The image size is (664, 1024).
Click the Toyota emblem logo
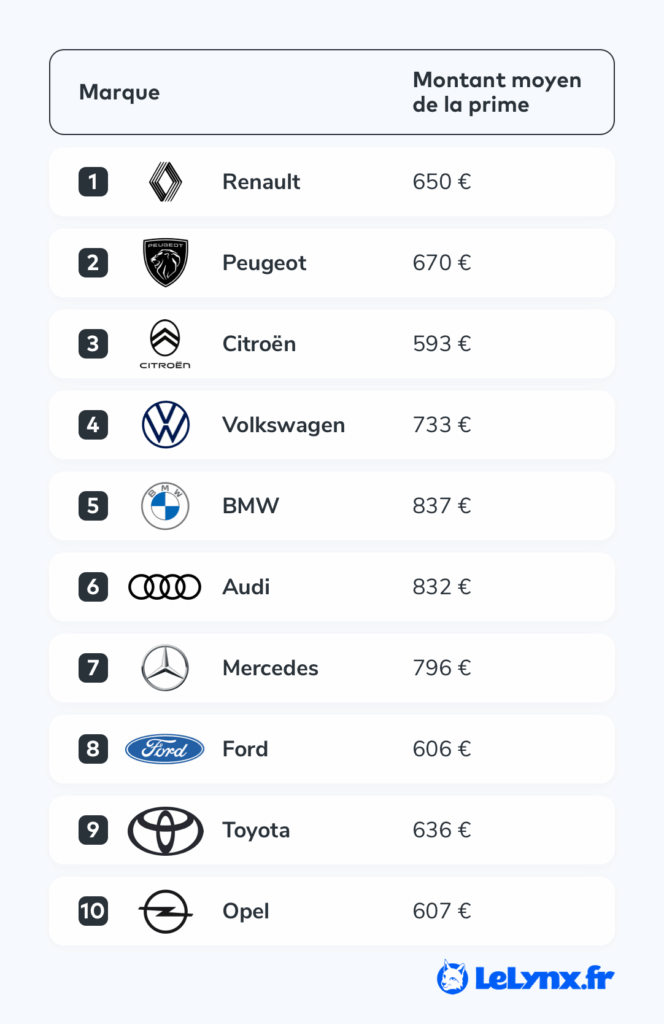(165, 830)
